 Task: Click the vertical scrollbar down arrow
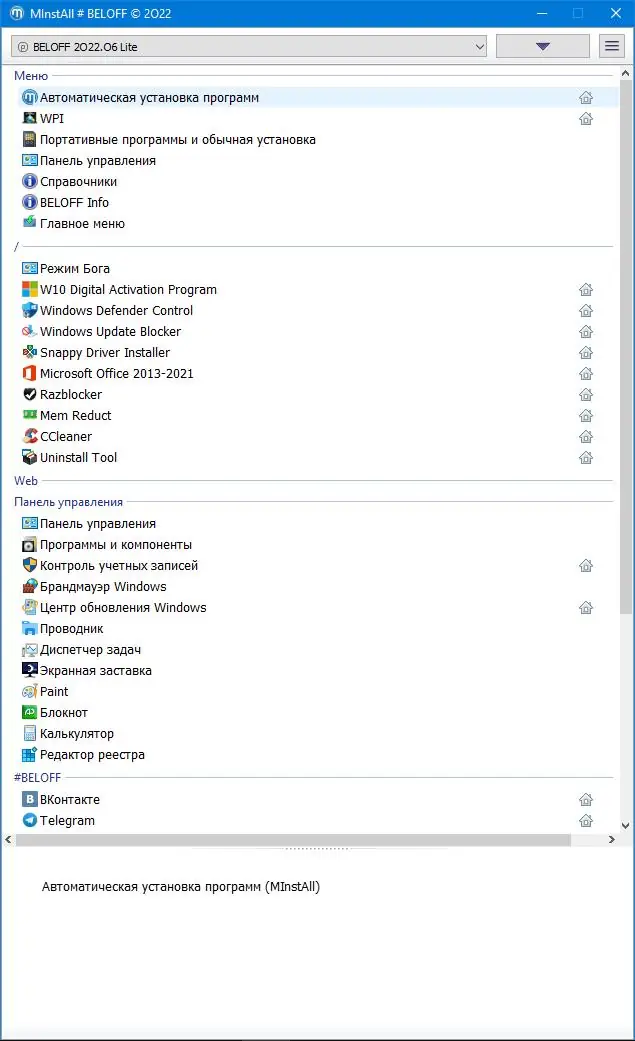click(x=625, y=825)
